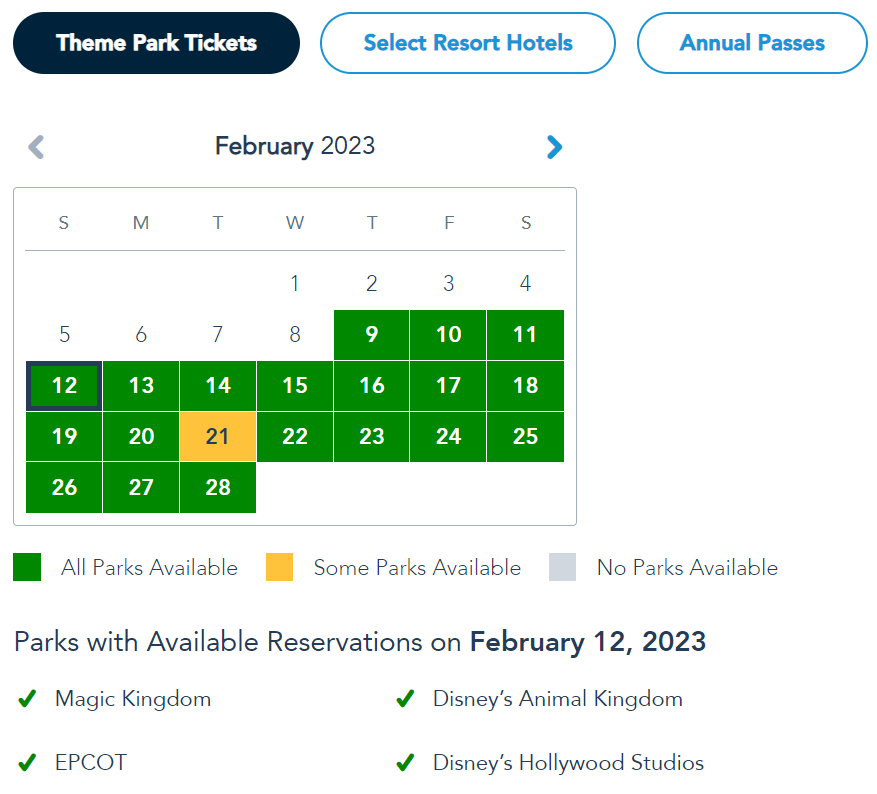Switch to Select Resort Hotels tab
Screen dimensions: 877x794
click(x=468, y=43)
